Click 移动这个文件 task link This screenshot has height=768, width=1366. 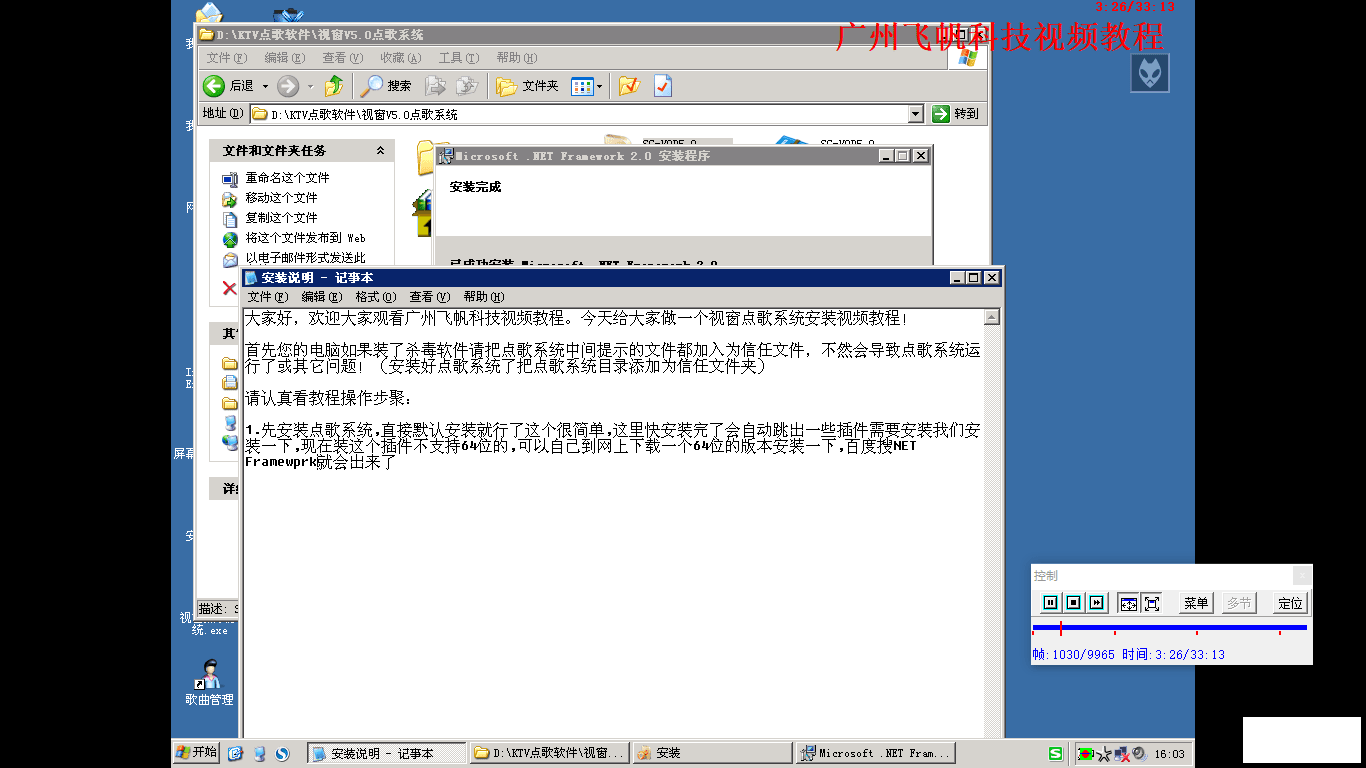[281, 198]
